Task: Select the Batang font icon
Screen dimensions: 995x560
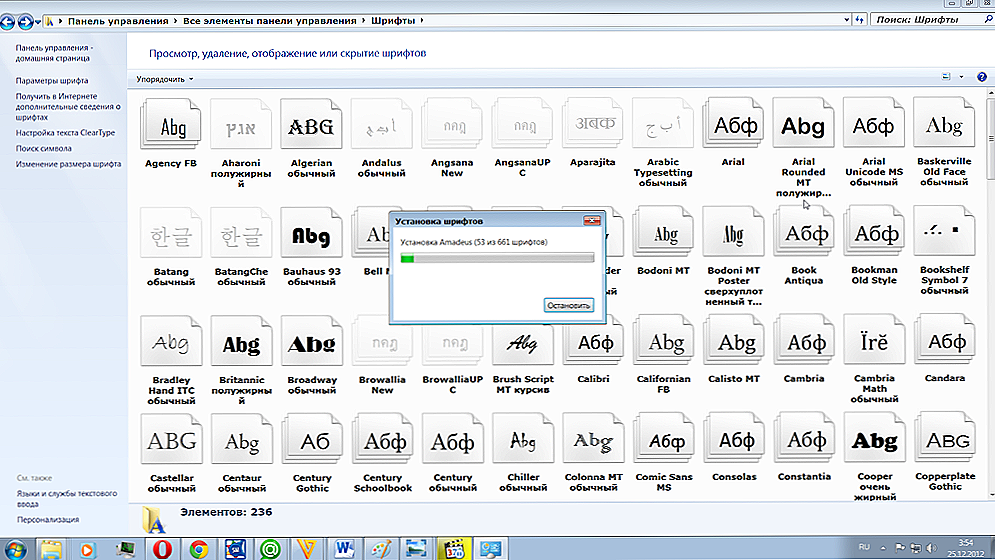Action: [171, 232]
